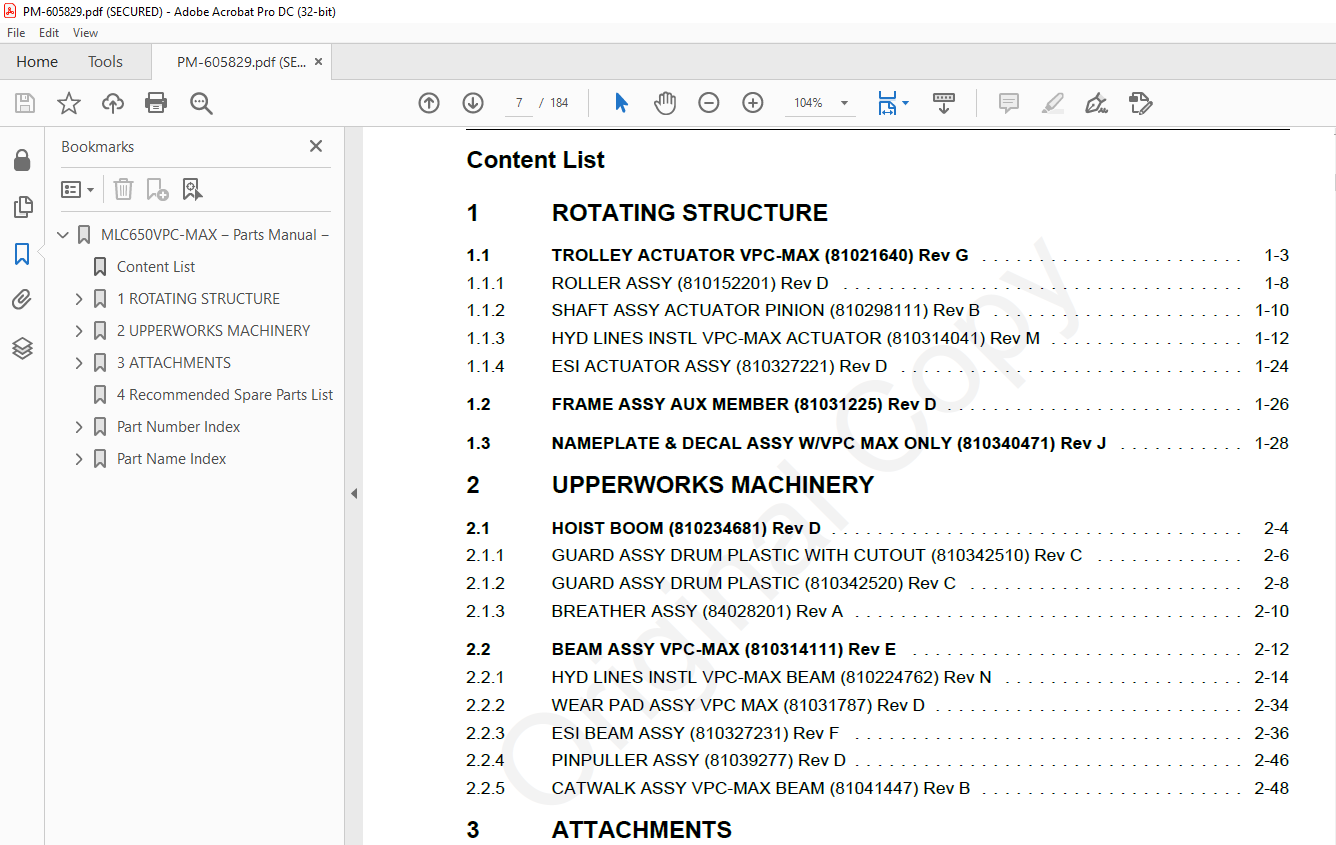Select the PM-605829.pdf document tab
This screenshot has width=1336, height=845.
click(241, 62)
